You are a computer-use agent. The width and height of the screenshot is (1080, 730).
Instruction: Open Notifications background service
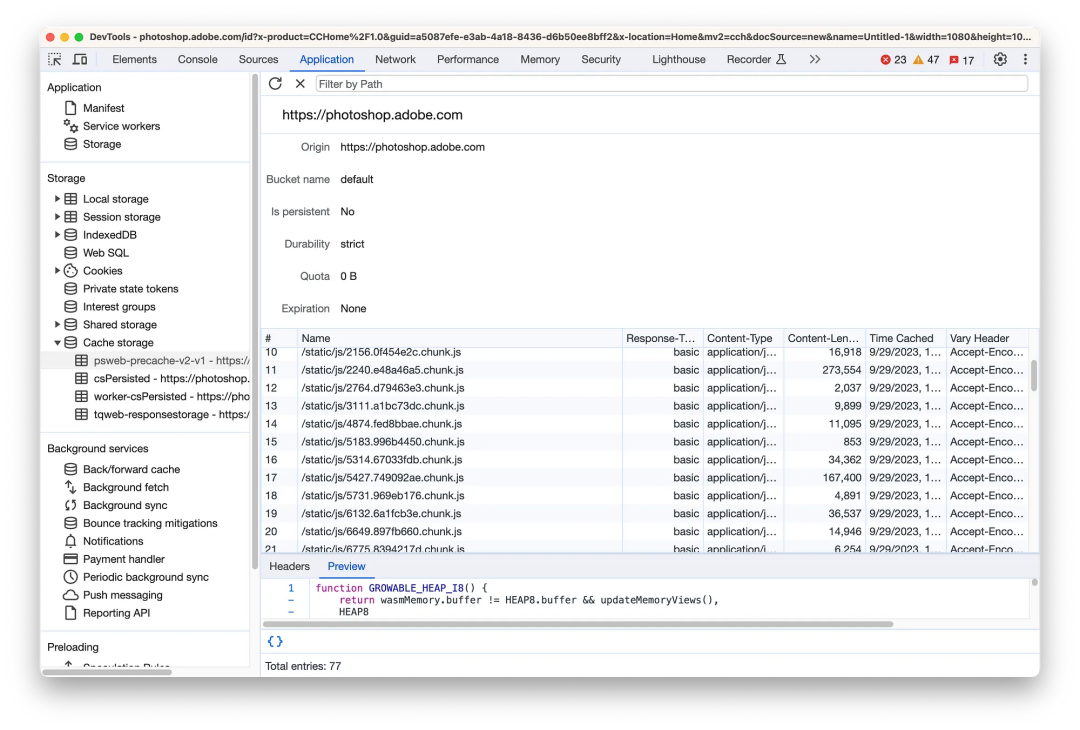click(113, 541)
